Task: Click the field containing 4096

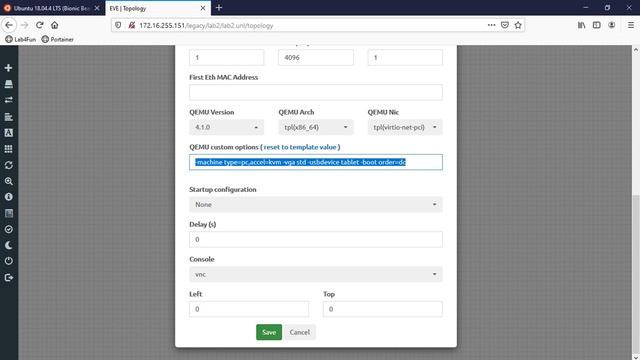Action: pos(316,58)
